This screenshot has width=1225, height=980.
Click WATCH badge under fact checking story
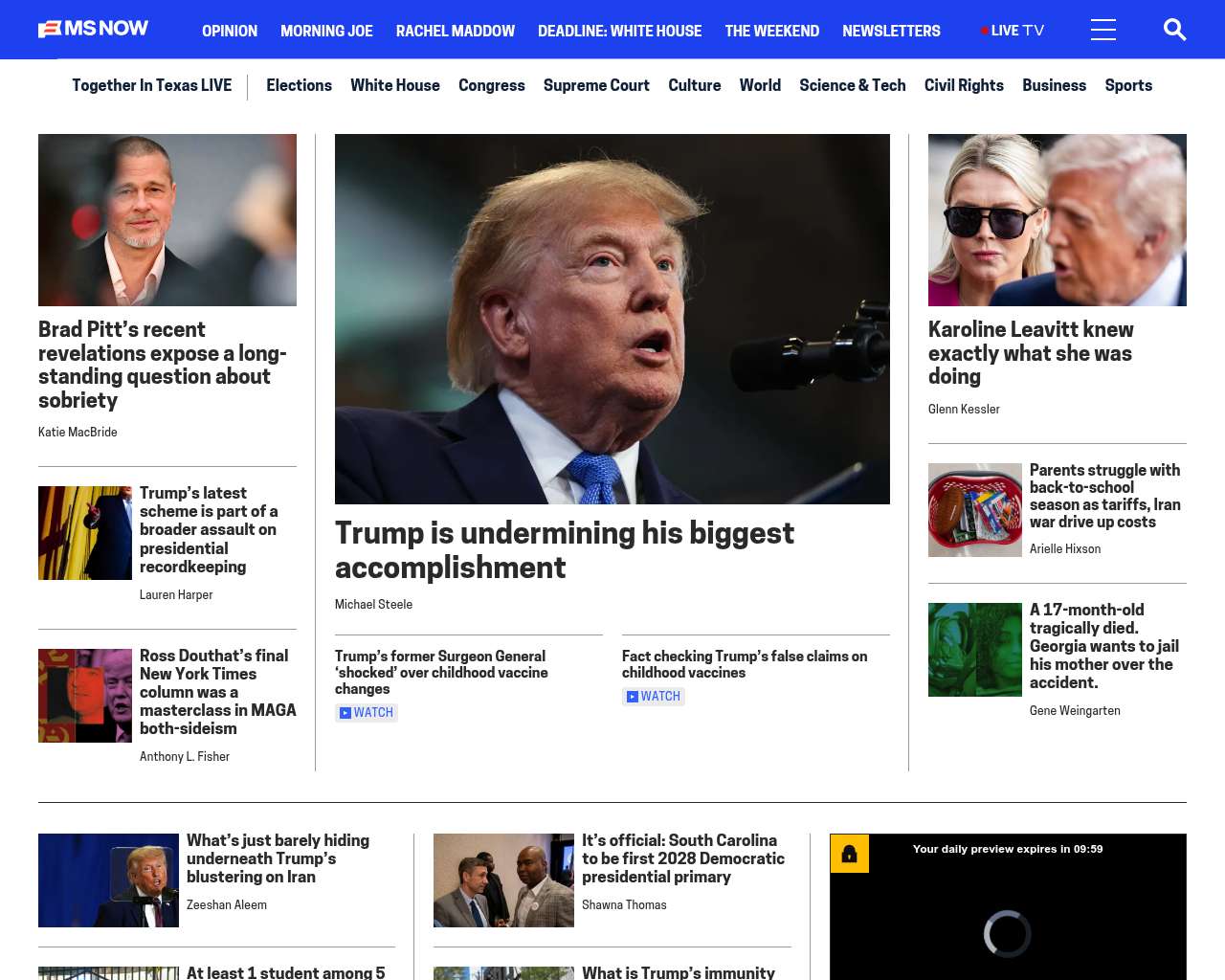(x=654, y=697)
